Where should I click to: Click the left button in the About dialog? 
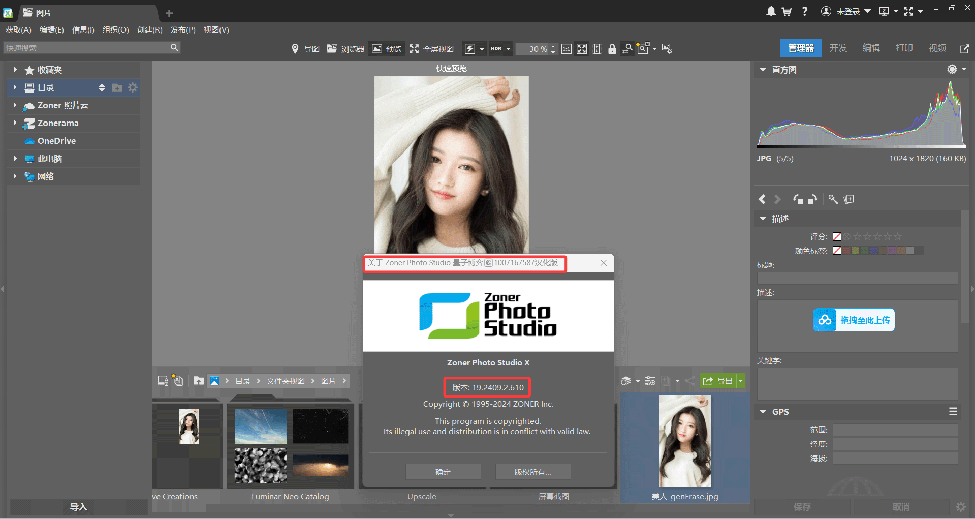443,472
